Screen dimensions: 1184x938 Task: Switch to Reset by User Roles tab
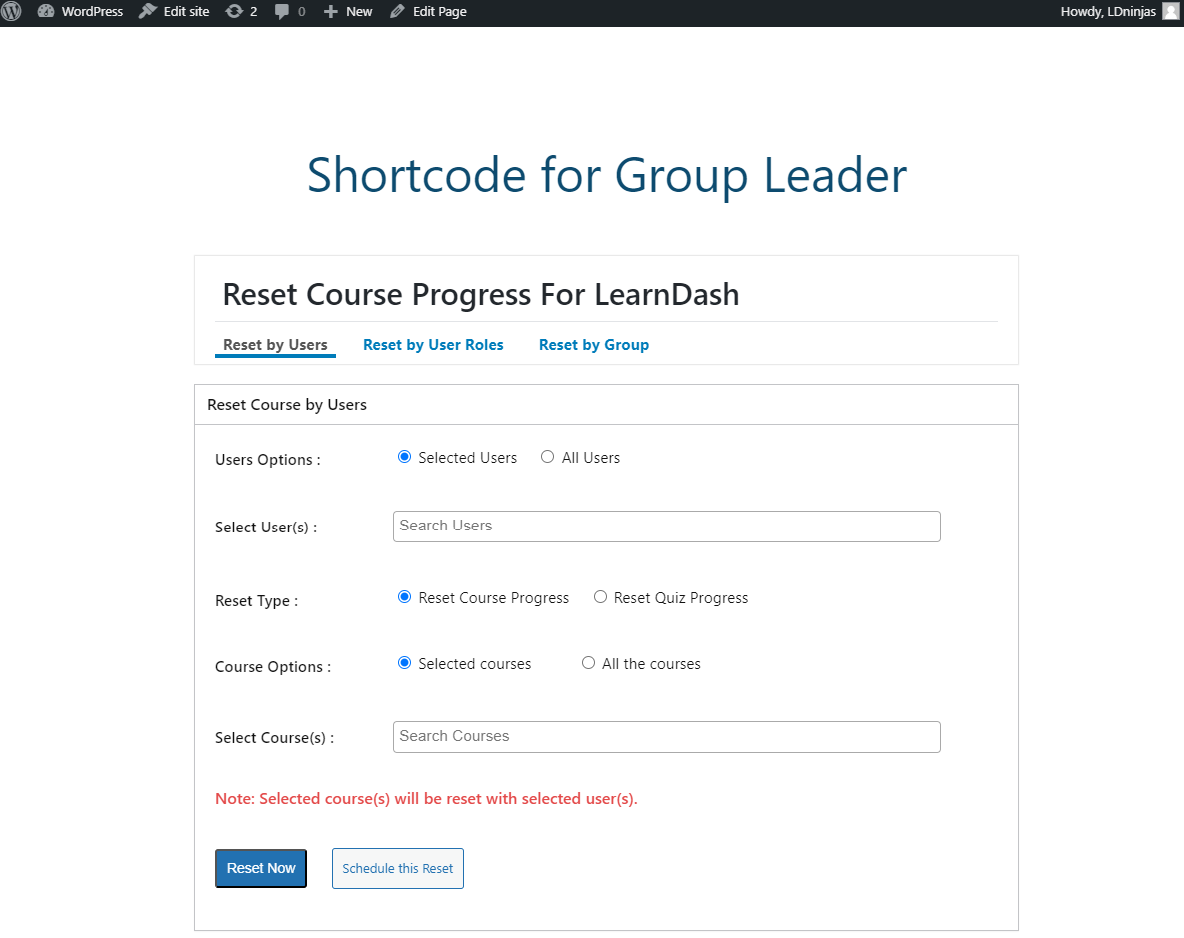[x=433, y=345]
